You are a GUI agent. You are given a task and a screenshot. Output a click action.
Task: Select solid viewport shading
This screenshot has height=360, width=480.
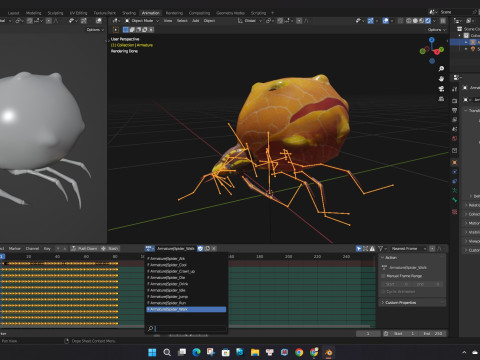(415, 21)
